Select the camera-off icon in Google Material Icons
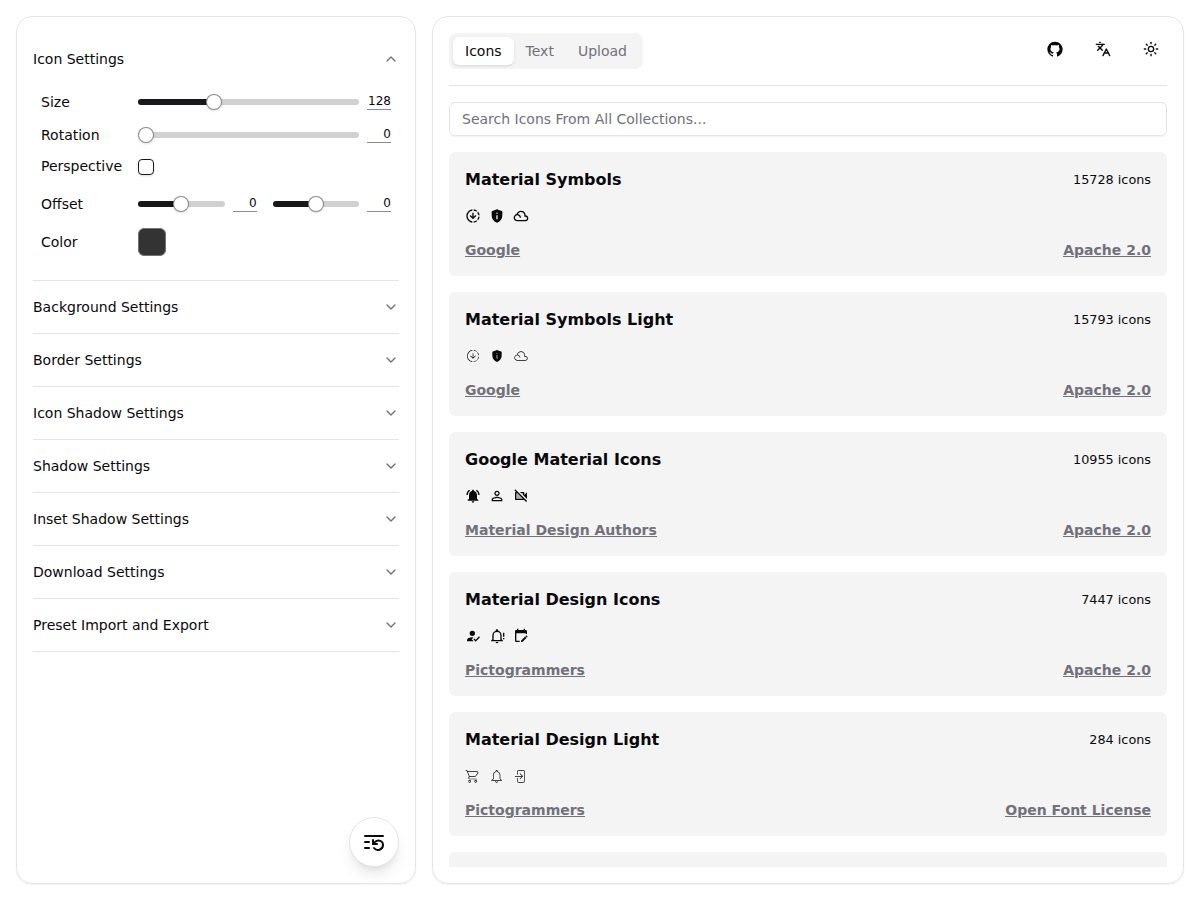The height and width of the screenshot is (900, 1200). point(521,496)
